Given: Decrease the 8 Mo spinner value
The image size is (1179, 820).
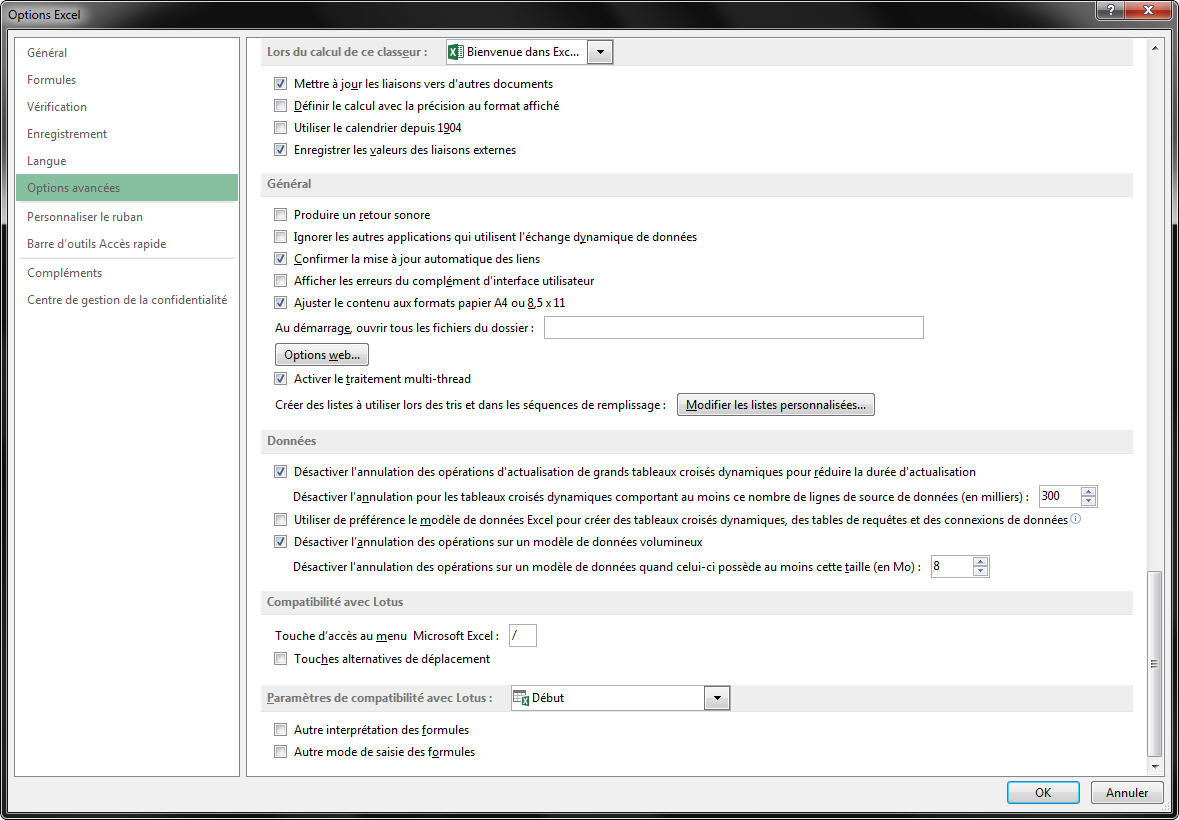Looking at the screenshot, I should 980,571.
